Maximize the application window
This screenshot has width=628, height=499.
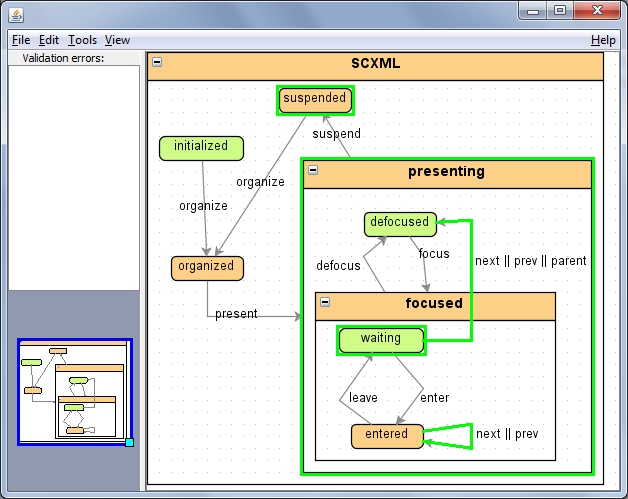coord(560,10)
